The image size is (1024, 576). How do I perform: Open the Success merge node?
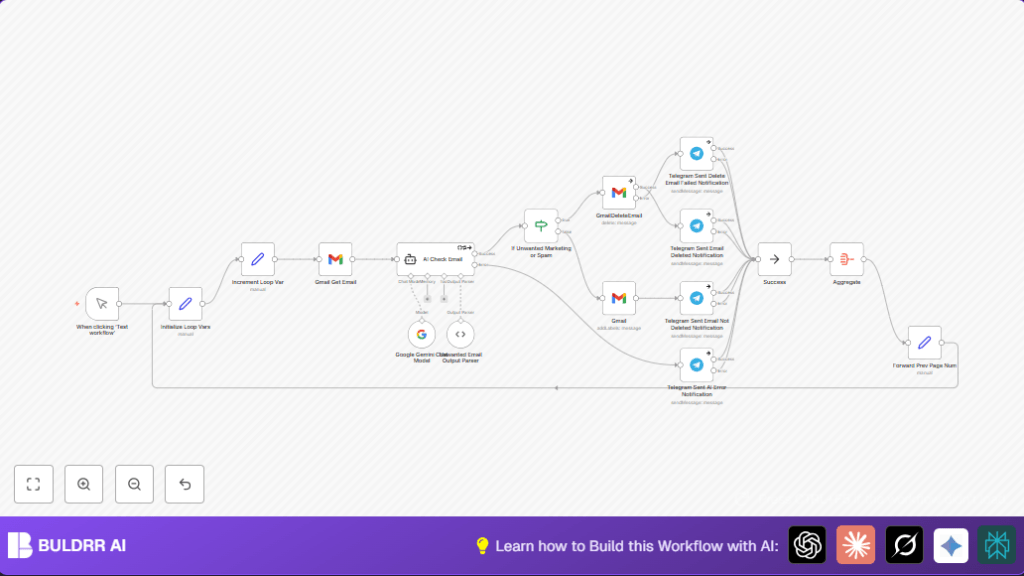coord(775,258)
